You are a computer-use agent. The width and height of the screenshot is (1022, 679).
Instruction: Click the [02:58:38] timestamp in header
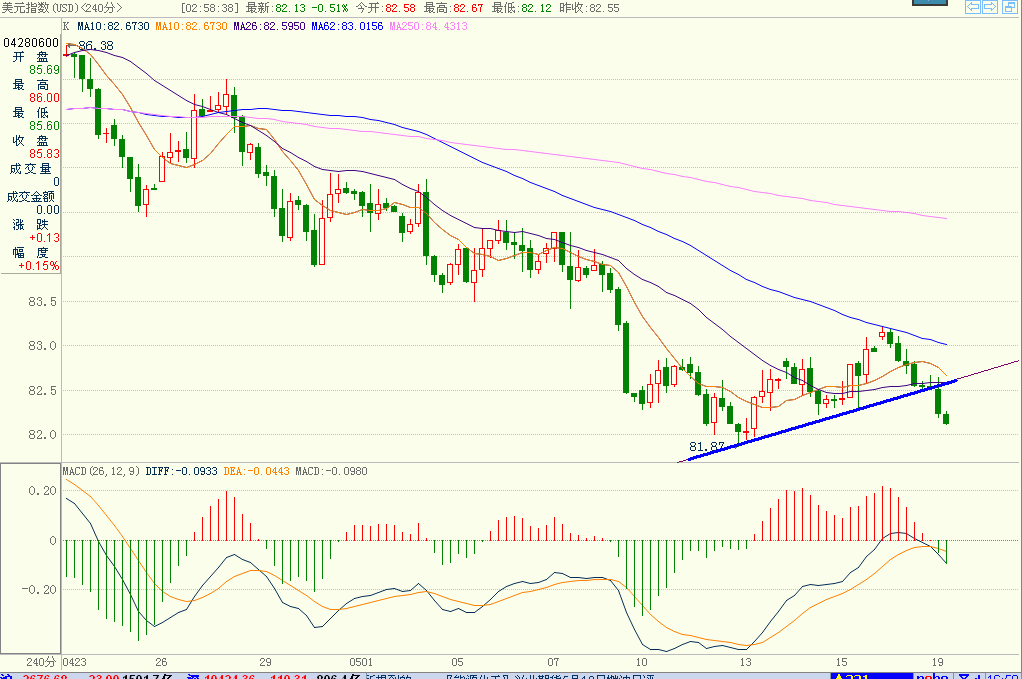click(210, 8)
